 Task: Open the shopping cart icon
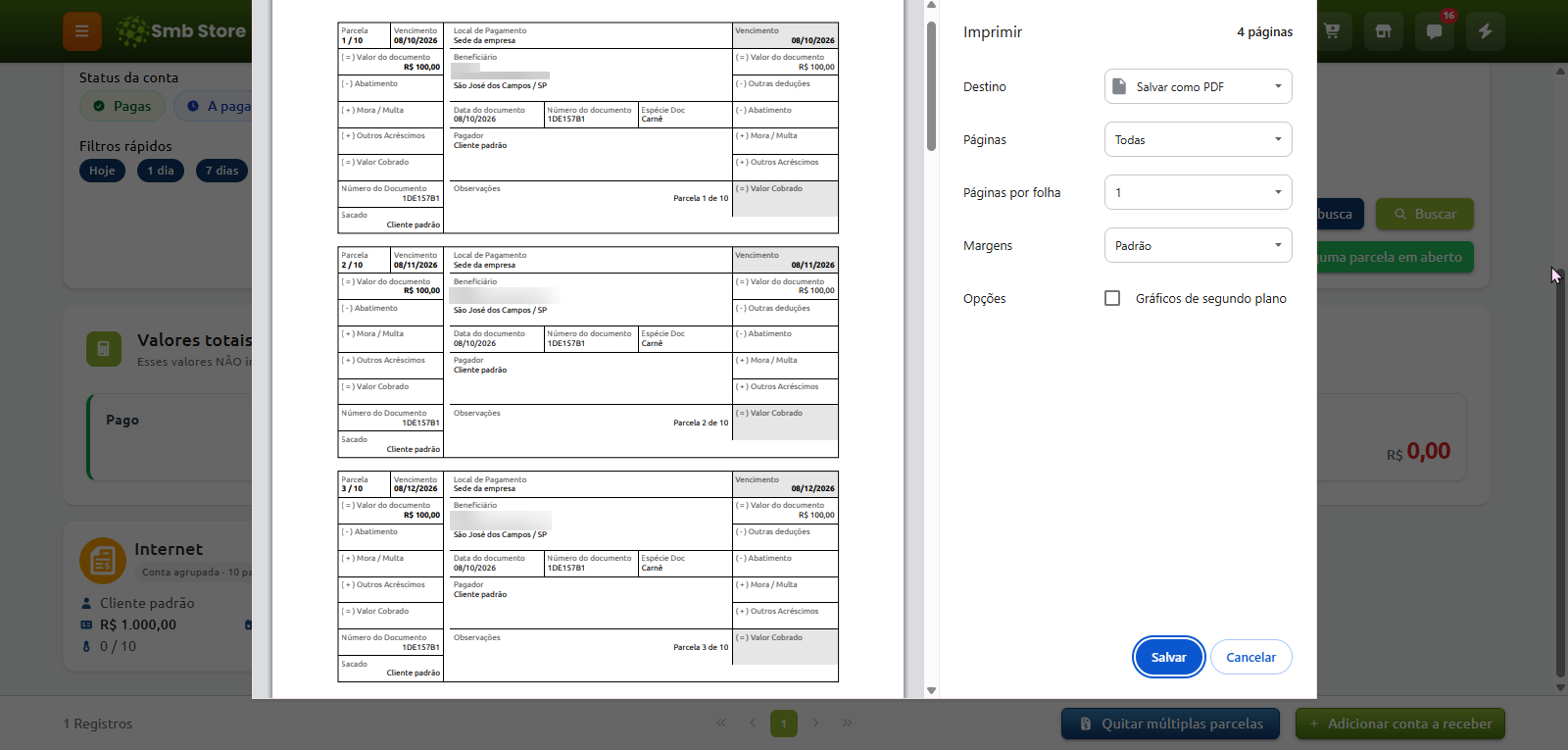1332,31
